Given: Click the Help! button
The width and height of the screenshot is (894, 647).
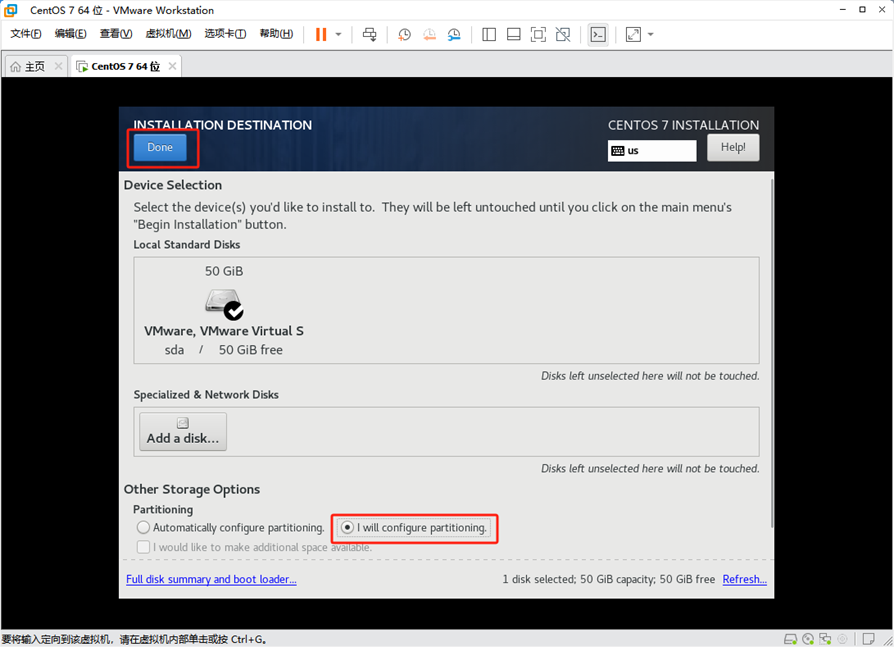Looking at the screenshot, I should [x=733, y=148].
